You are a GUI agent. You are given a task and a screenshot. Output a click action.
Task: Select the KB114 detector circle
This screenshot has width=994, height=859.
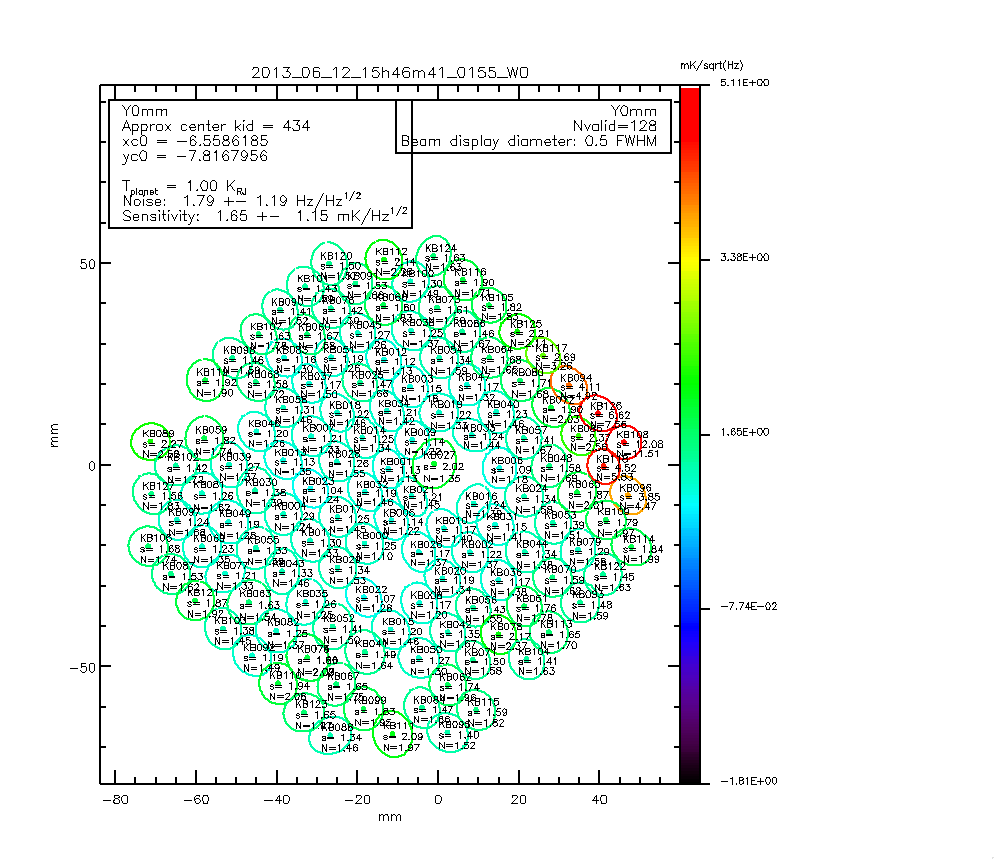638,547
